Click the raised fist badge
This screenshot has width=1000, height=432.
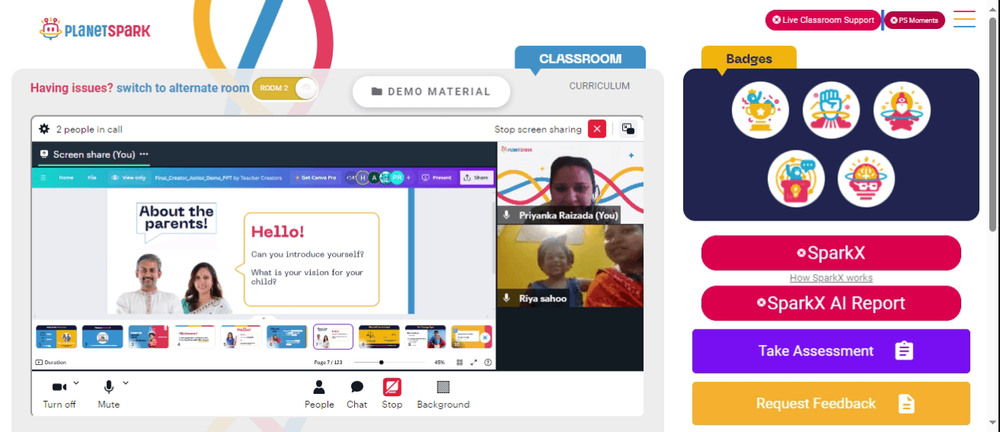coord(831,110)
